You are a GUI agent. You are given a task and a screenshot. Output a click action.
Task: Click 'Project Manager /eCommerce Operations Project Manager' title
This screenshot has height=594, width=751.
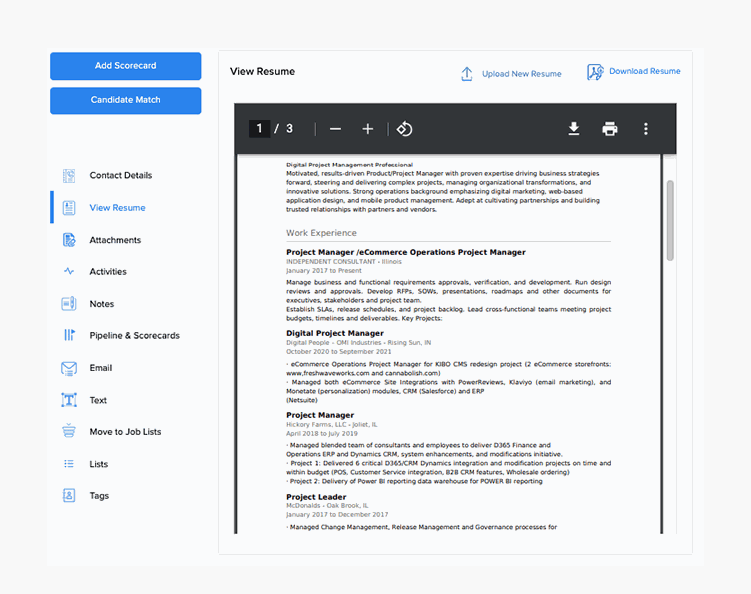tap(406, 252)
